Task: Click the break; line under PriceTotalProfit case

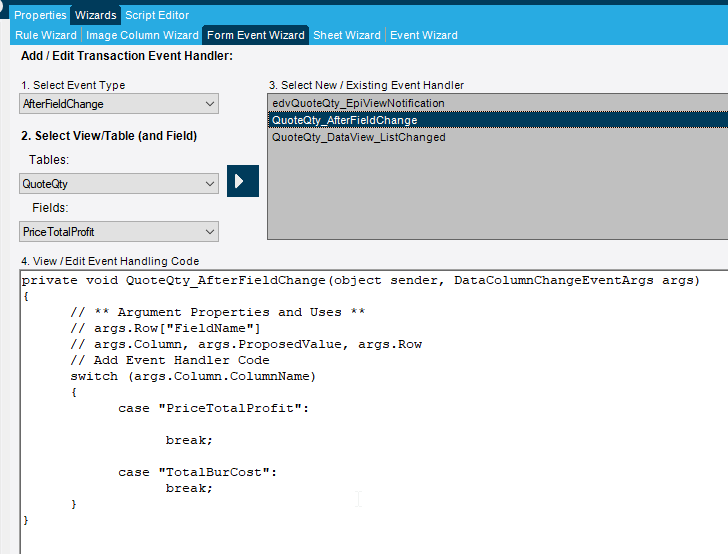Action: point(189,440)
